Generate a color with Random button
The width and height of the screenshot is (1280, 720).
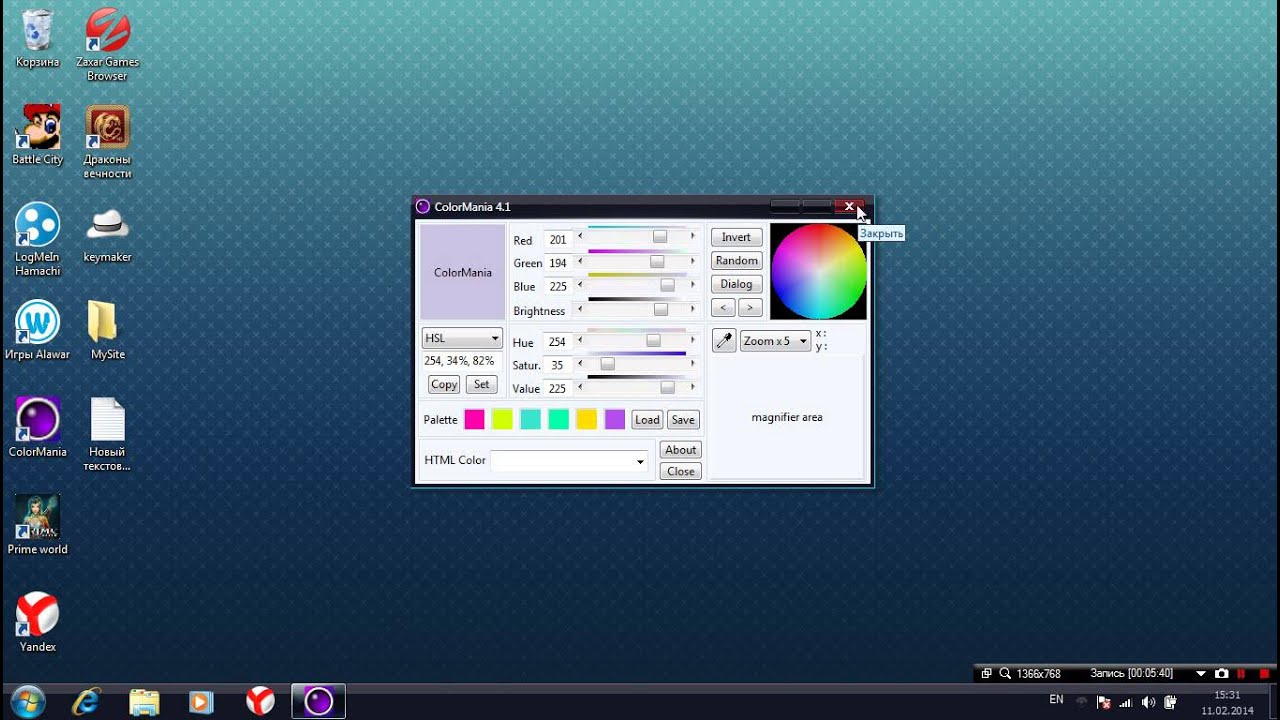(x=736, y=260)
